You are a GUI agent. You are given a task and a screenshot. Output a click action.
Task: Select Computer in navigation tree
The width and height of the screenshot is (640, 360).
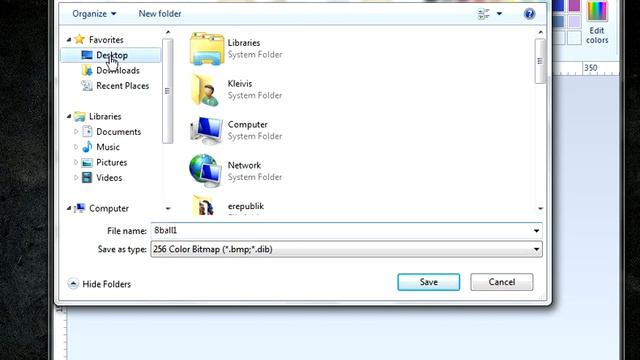coord(109,208)
